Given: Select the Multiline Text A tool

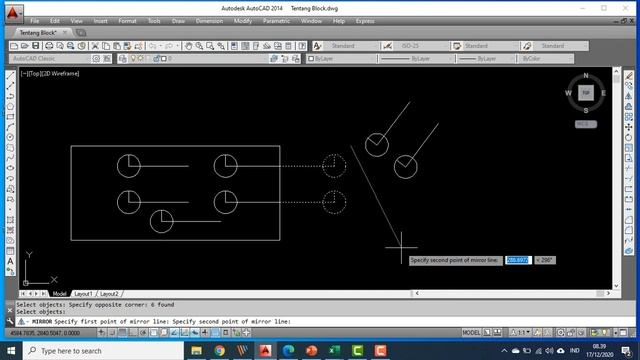Looking at the screenshot, I should coord(10,261).
